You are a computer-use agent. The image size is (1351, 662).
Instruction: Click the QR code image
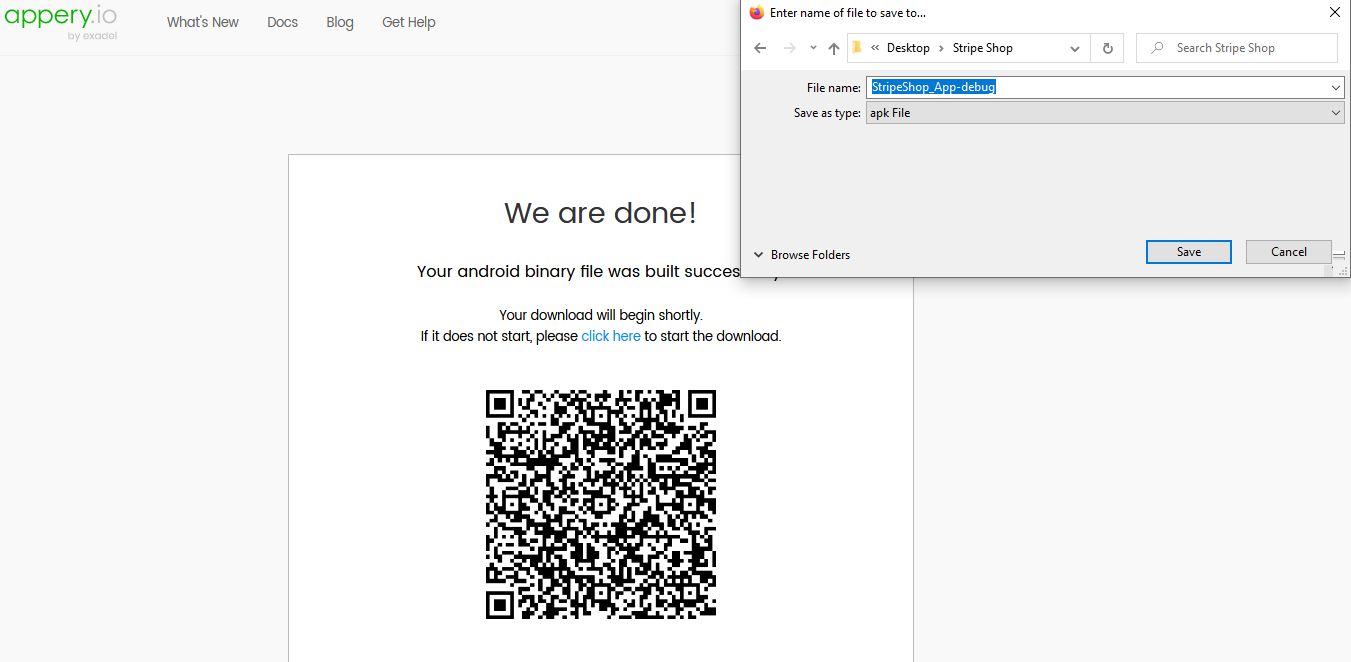click(x=601, y=504)
